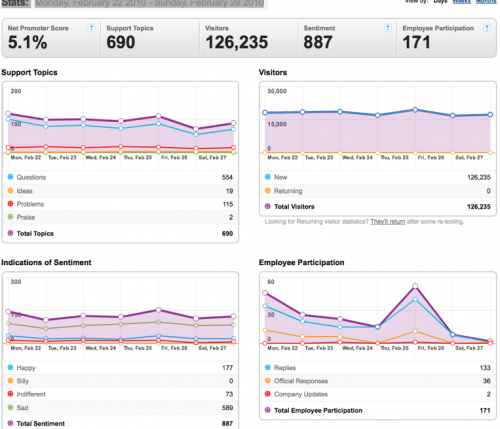
Task: Open the Sentiment help question-mark icon
Action: tap(387, 28)
